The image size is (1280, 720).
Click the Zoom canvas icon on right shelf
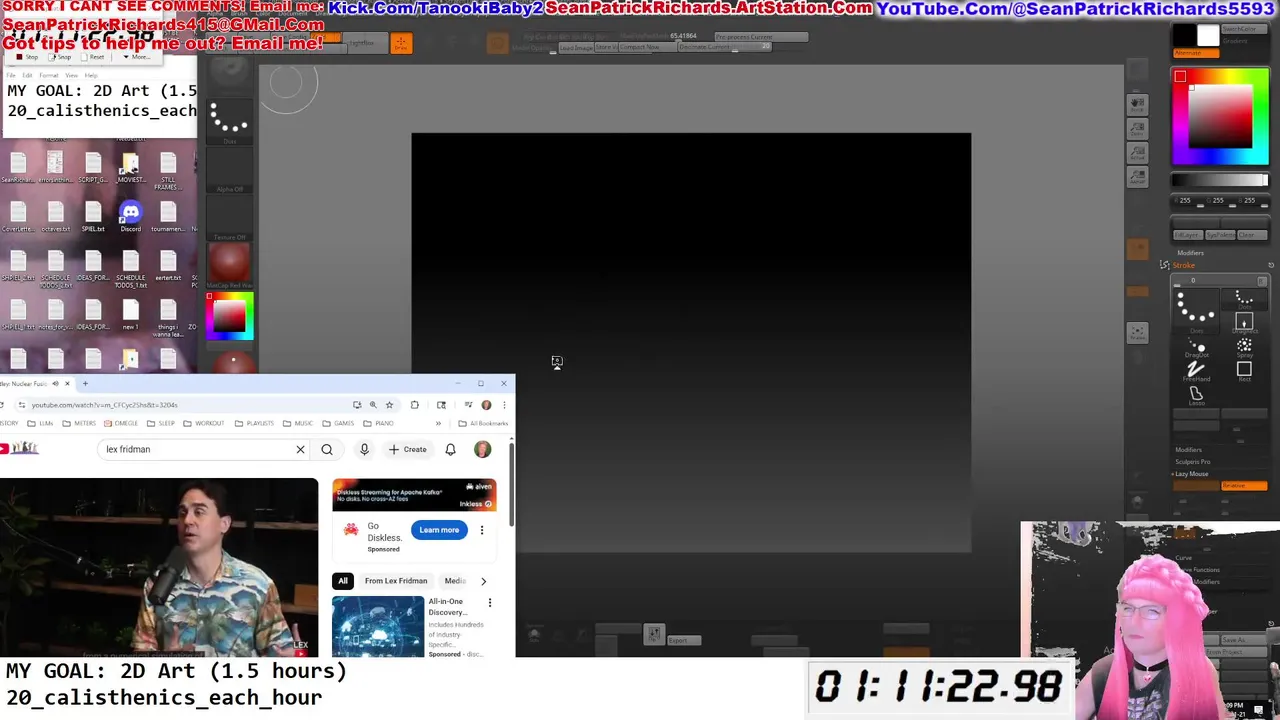click(1137, 129)
